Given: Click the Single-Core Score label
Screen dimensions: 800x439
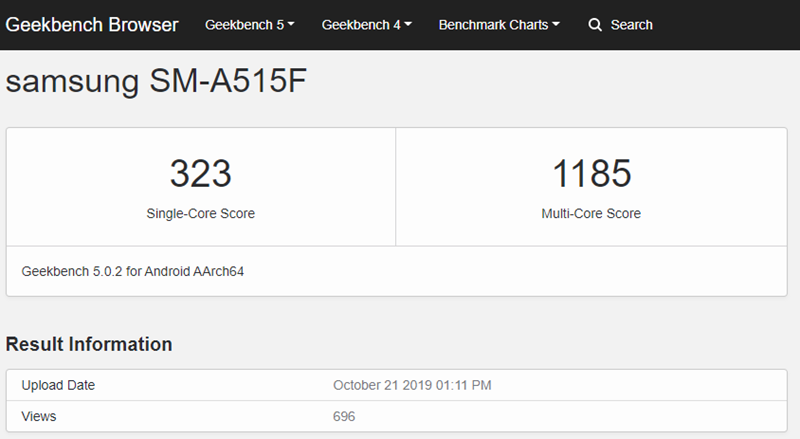Looking at the screenshot, I should point(201,213).
